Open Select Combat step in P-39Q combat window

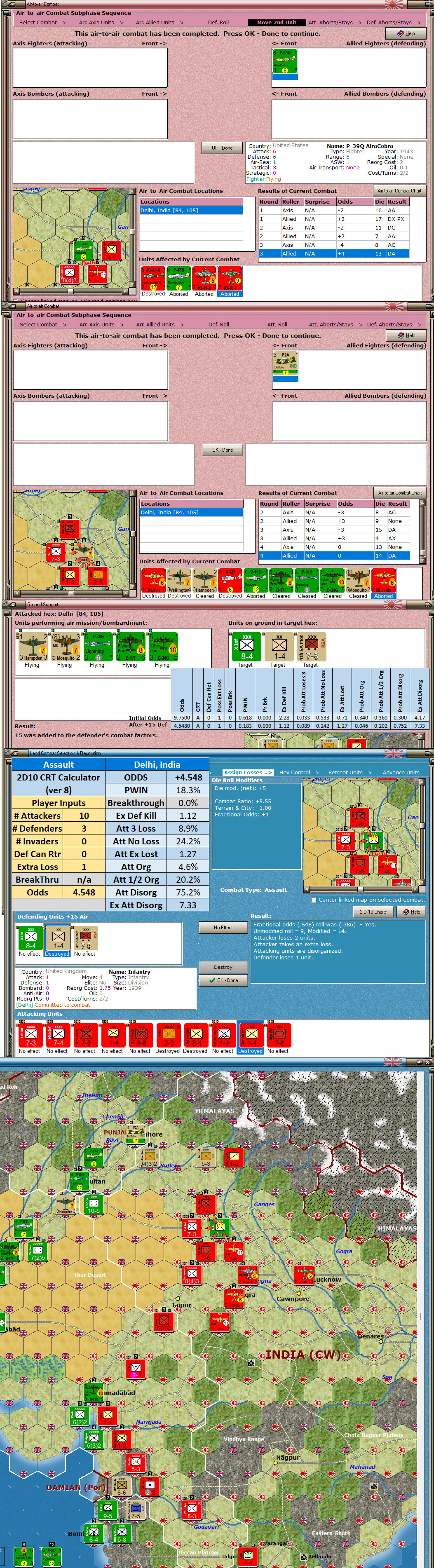(x=42, y=23)
